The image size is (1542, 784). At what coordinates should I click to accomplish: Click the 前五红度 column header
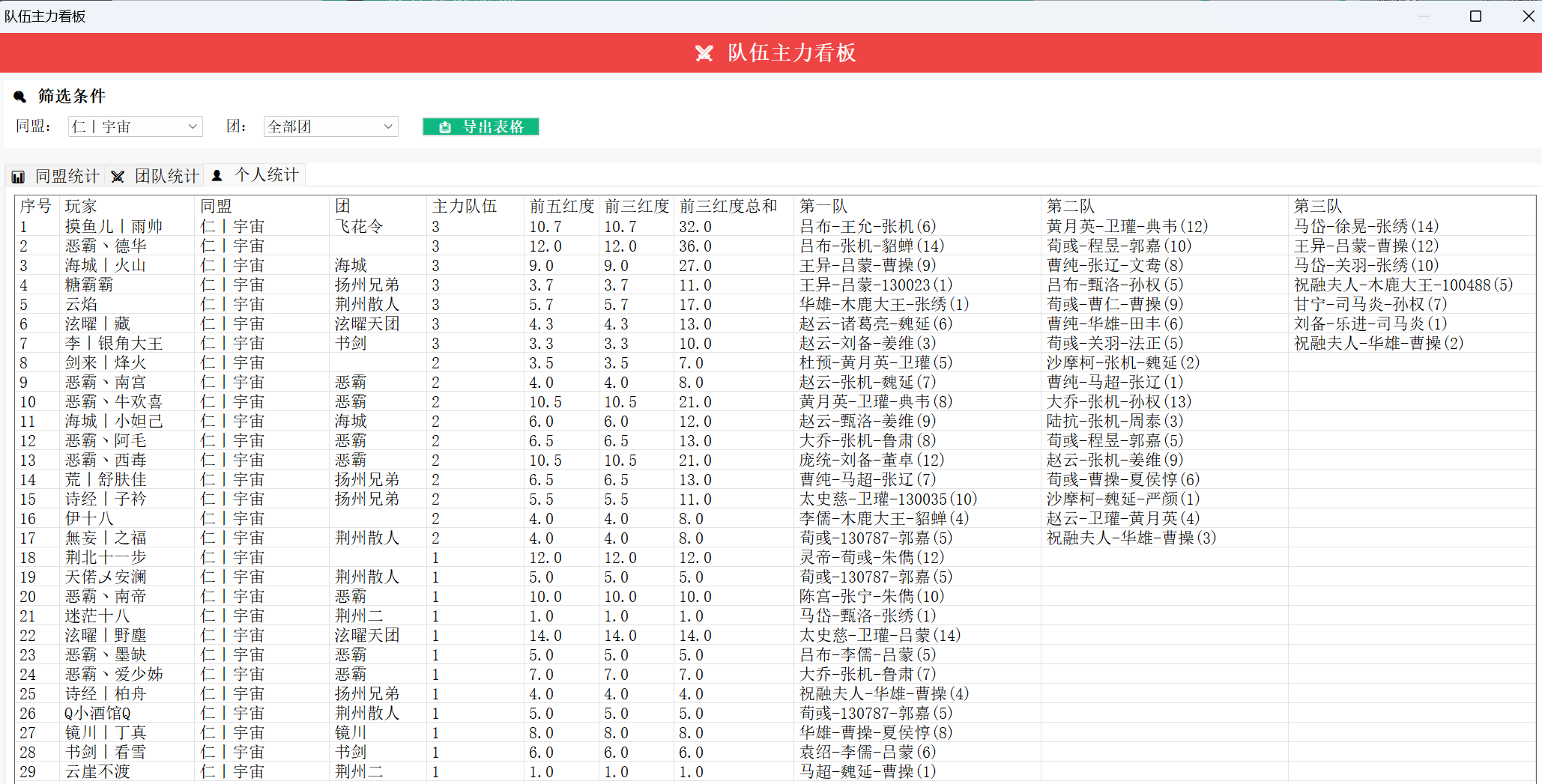pyautogui.click(x=562, y=206)
